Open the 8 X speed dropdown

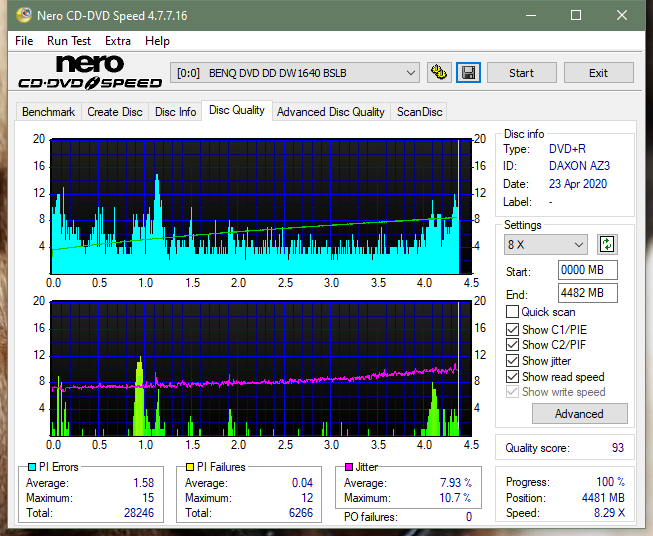tap(546, 244)
